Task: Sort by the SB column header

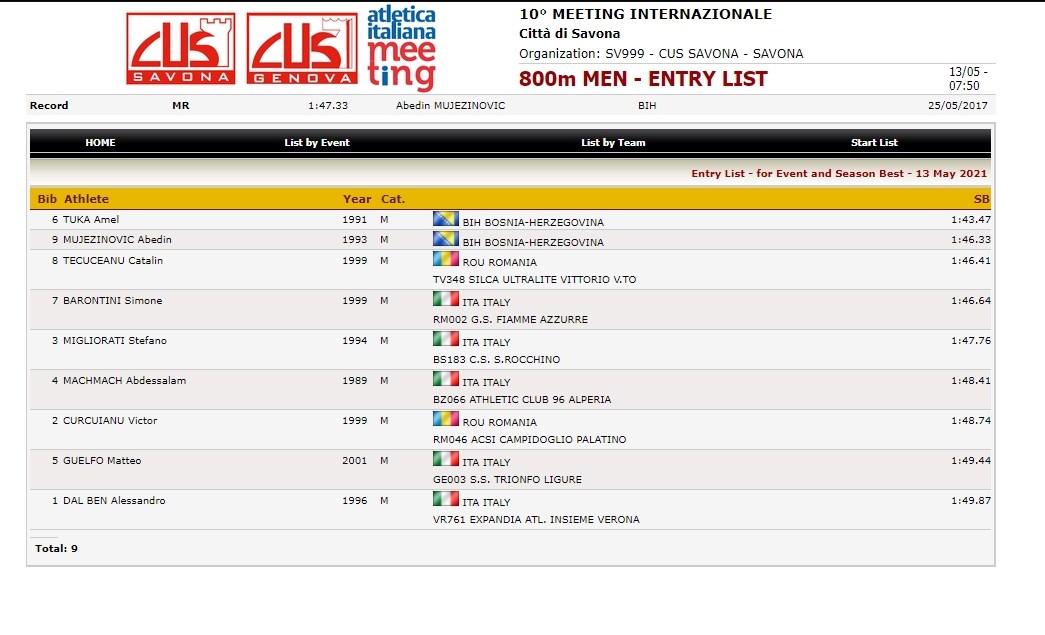Action: 981,199
